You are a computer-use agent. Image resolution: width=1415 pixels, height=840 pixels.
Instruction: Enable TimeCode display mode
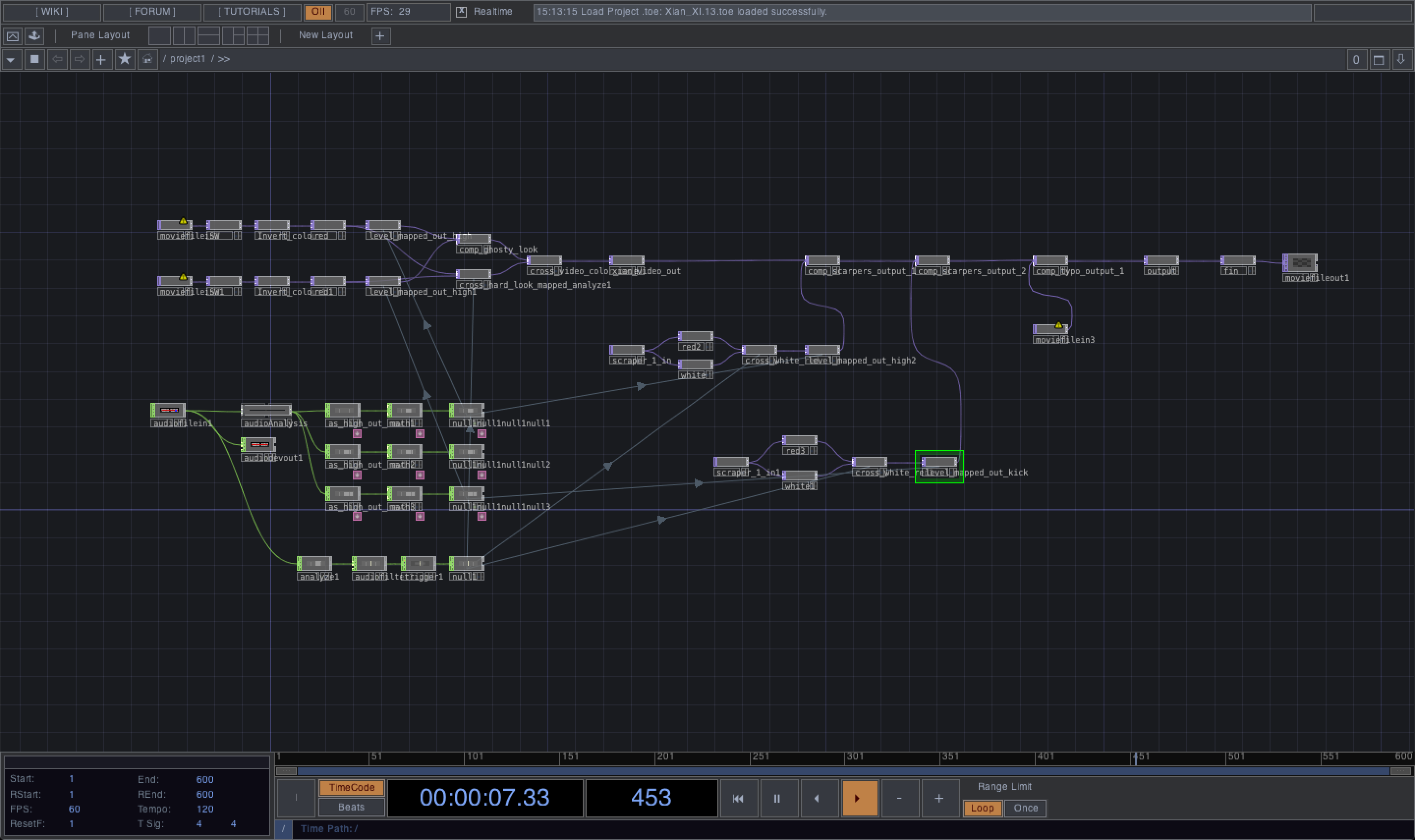tap(351, 787)
